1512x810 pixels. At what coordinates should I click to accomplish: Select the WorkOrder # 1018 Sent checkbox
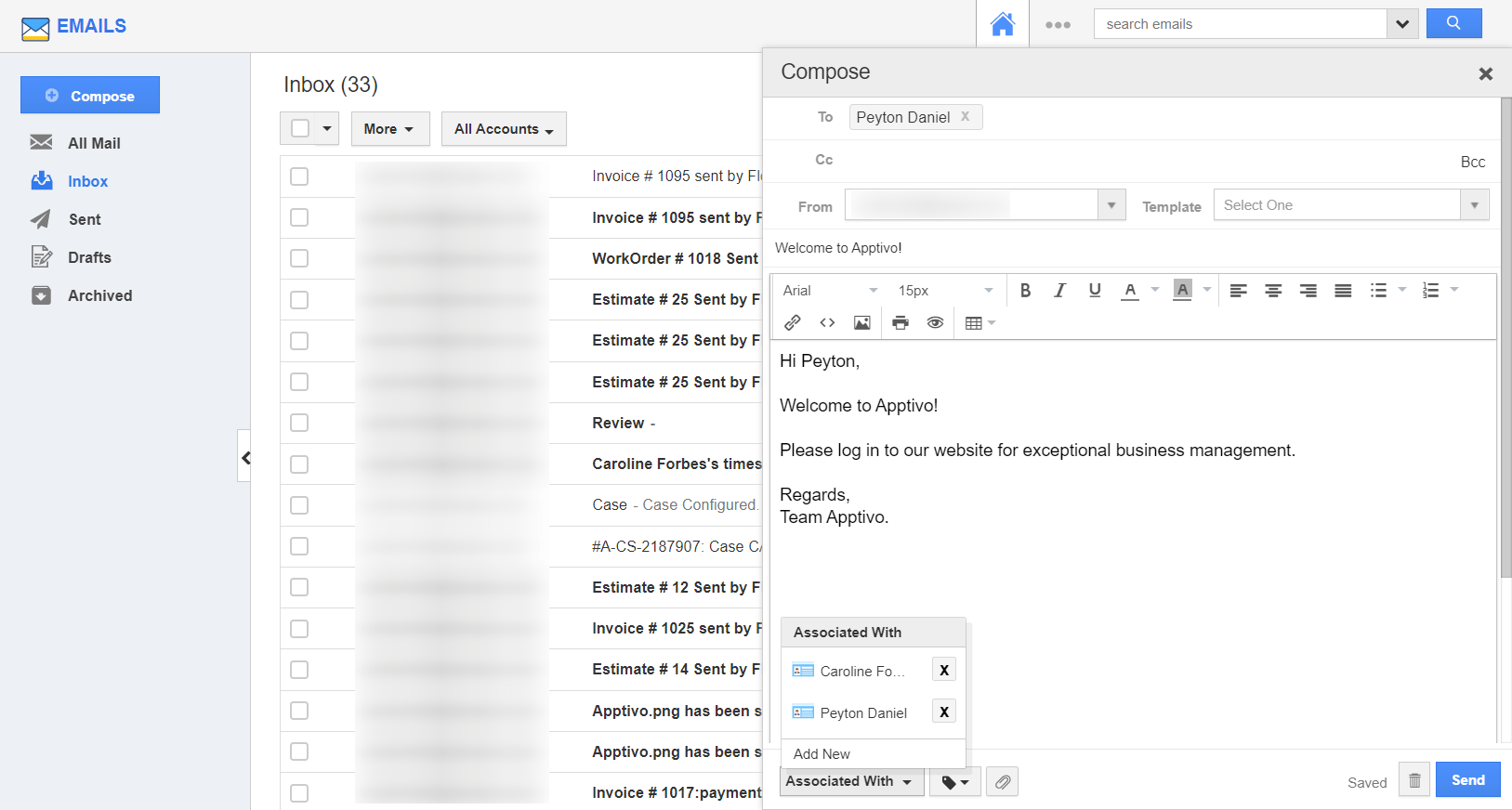(299, 258)
